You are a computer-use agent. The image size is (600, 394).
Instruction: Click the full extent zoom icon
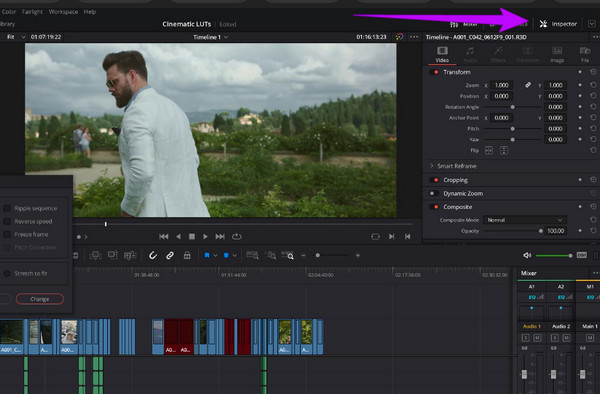click(252, 255)
